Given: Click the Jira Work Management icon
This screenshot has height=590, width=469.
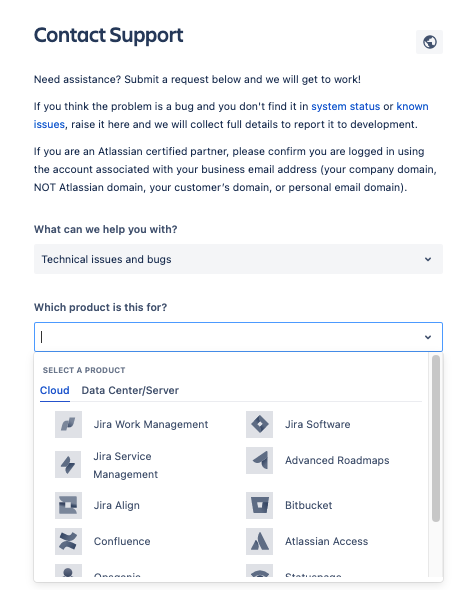Looking at the screenshot, I should tap(68, 424).
